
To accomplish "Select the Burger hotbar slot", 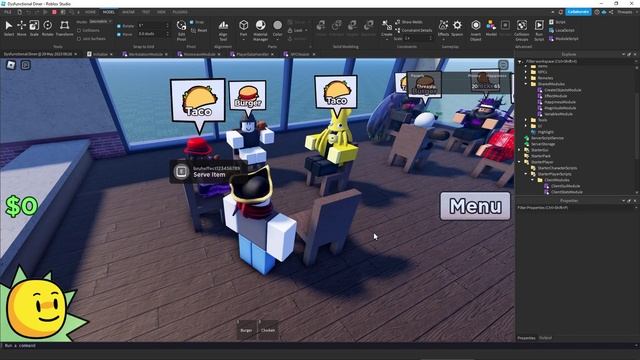I will (247, 329).
